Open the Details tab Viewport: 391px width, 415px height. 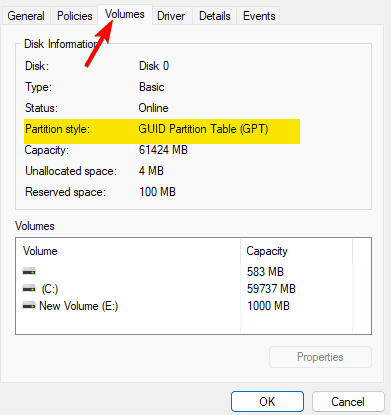(x=215, y=16)
